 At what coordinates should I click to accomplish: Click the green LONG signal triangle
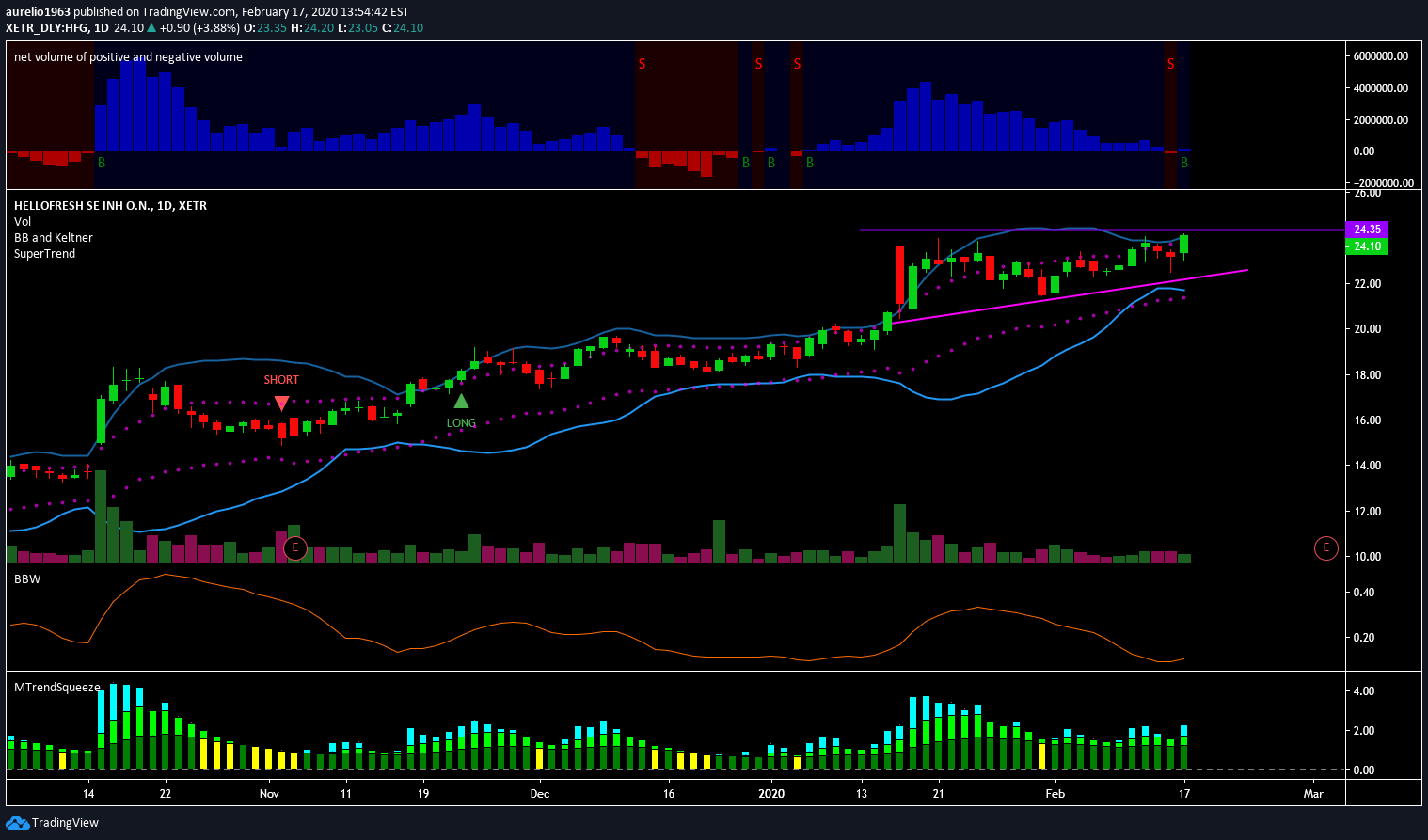[461, 402]
